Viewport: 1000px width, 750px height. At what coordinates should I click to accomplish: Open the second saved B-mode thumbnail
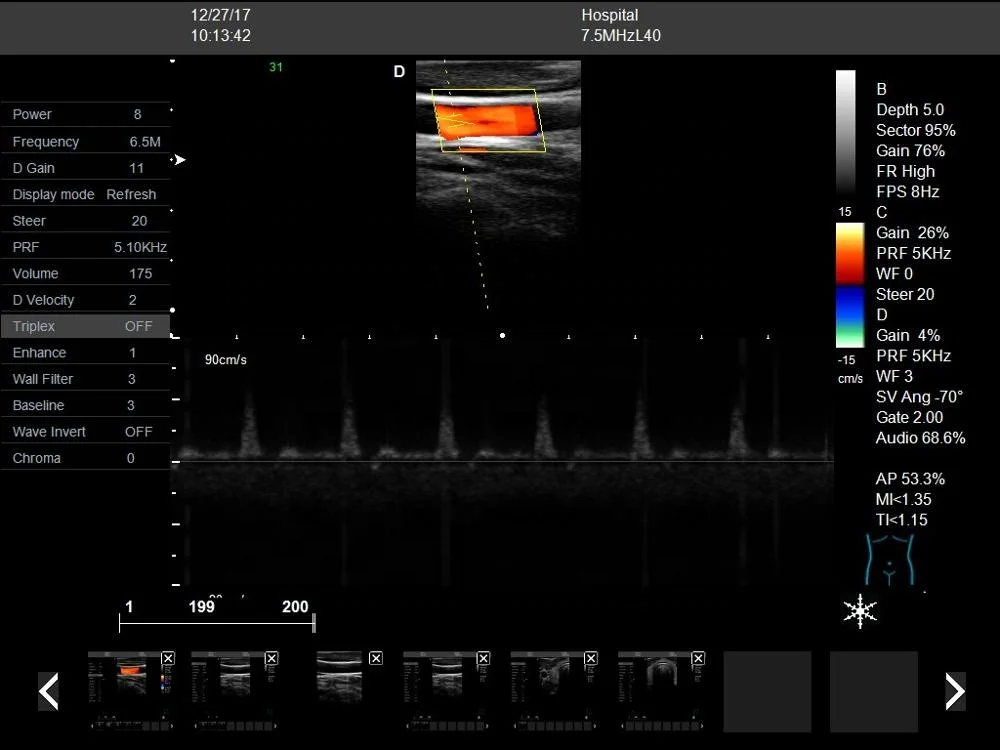click(x=234, y=691)
